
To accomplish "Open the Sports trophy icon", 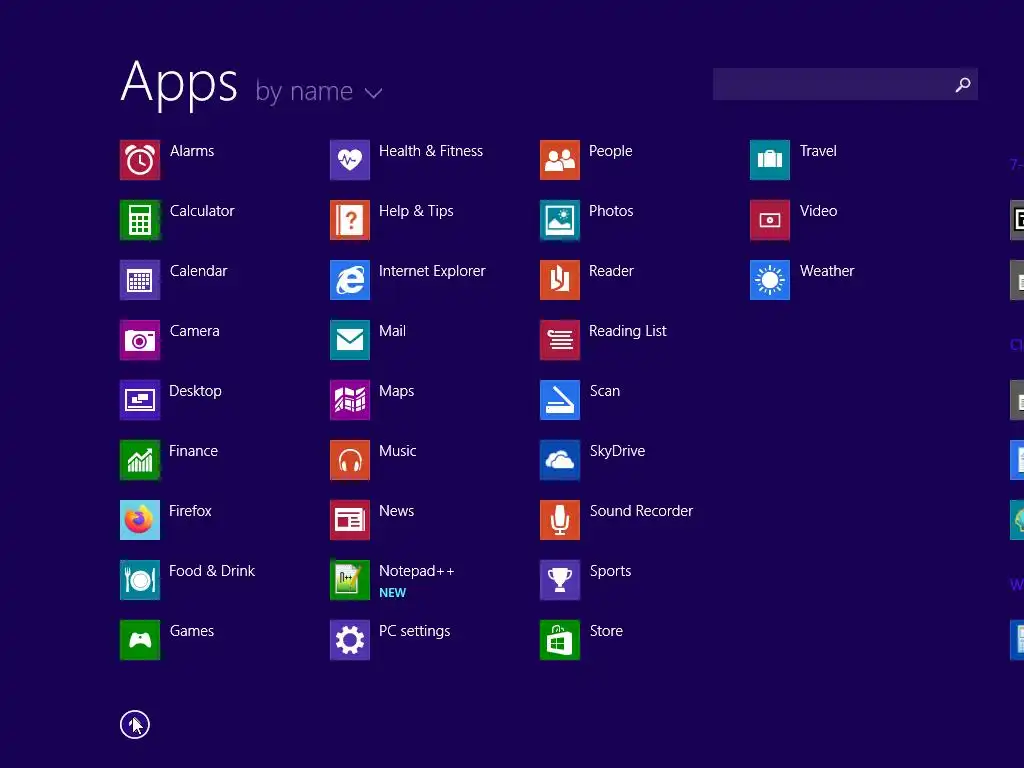I will [560, 581].
